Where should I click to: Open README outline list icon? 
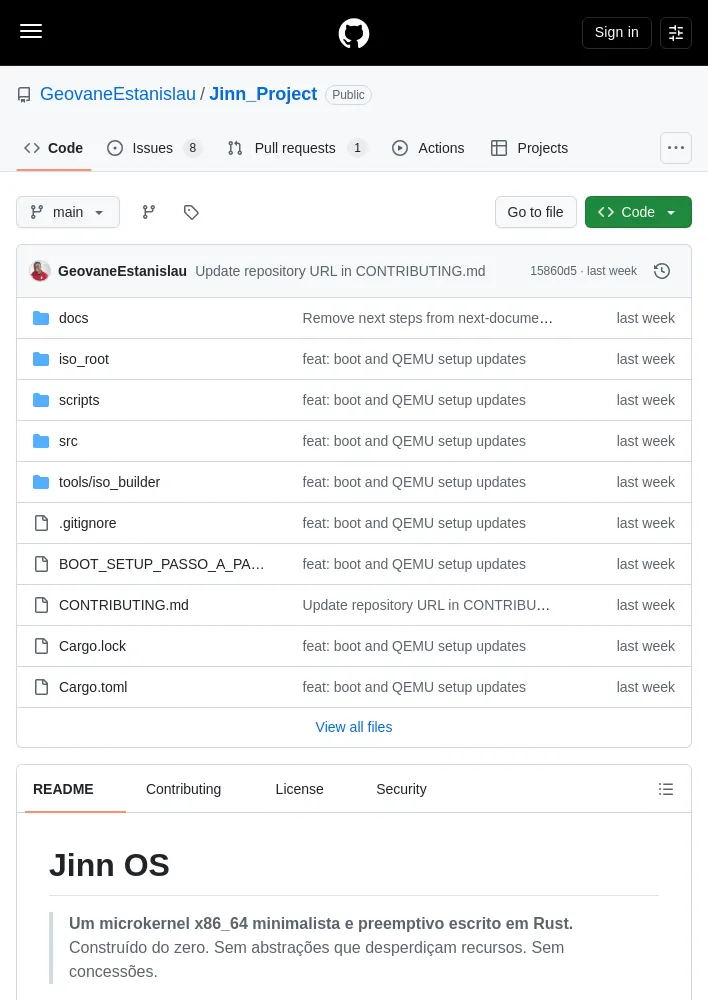[x=666, y=789]
